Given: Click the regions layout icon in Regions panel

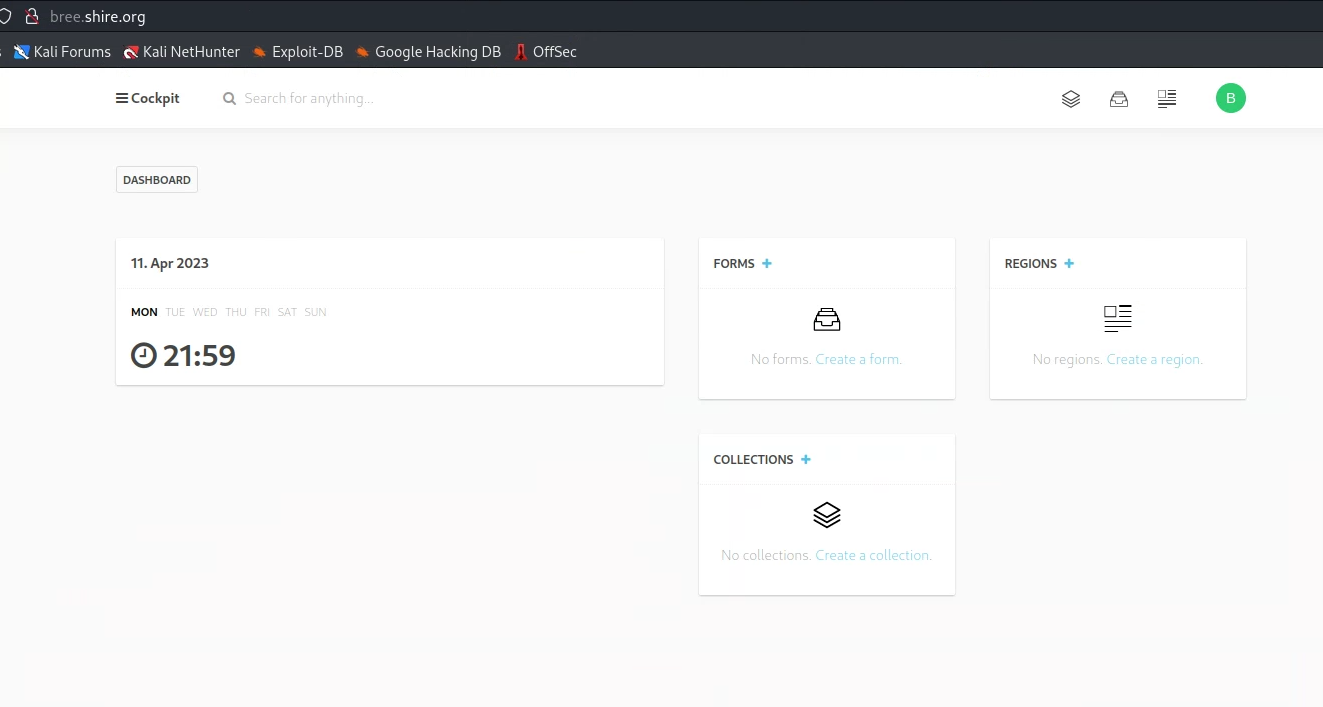Looking at the screenshot, I should pos(1117,319).
